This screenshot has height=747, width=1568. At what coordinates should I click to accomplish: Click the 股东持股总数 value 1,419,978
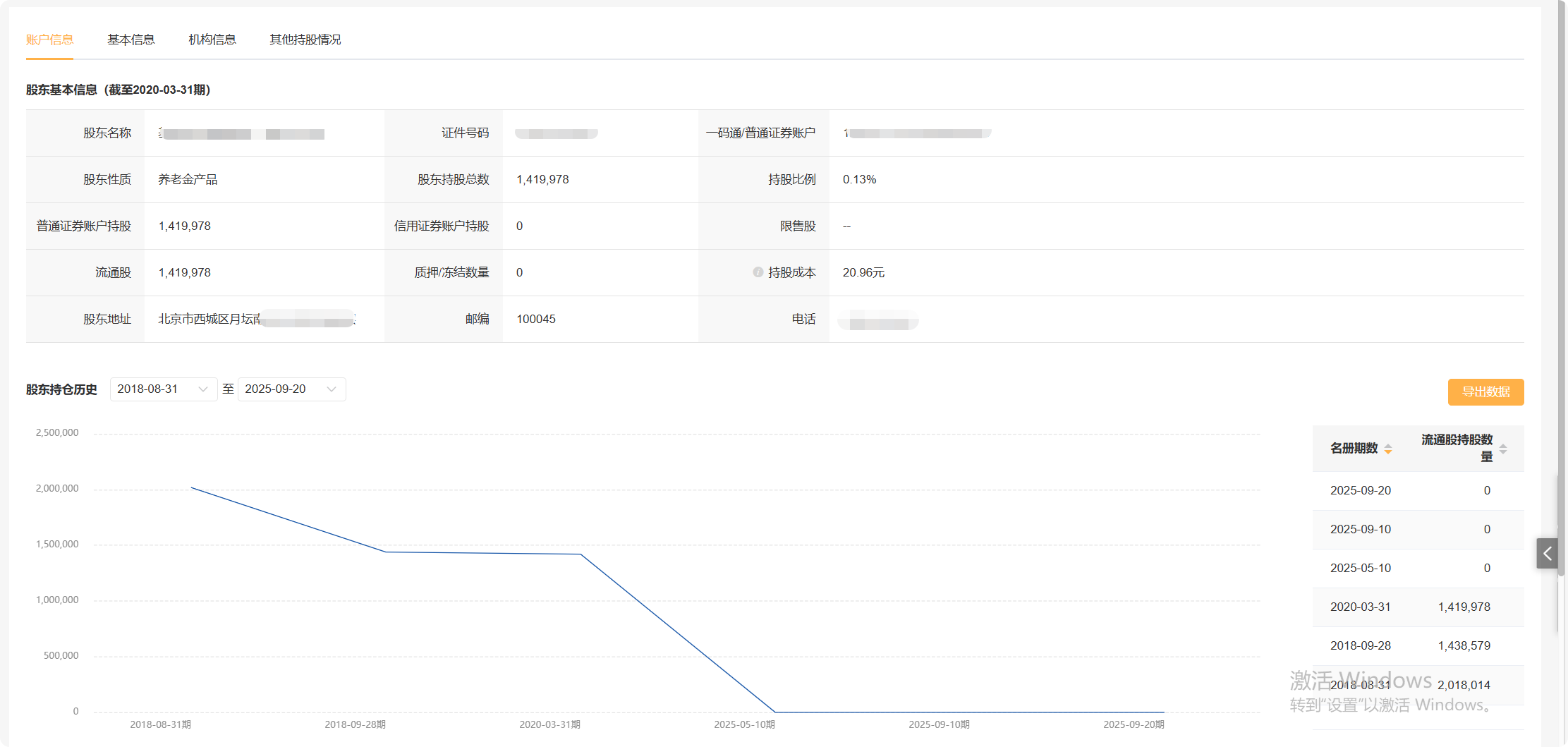coord(542,180)
